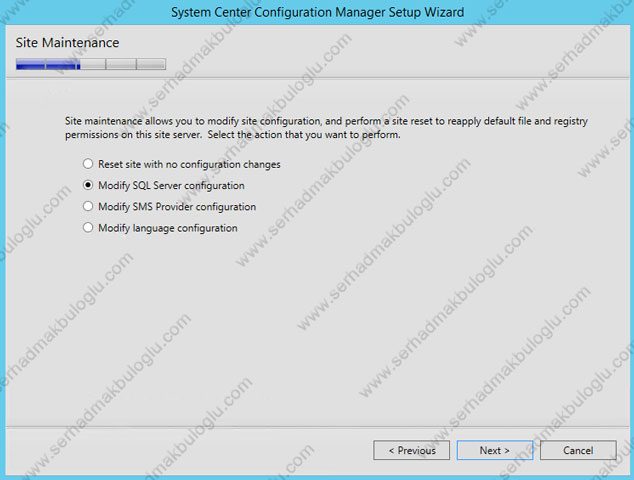The width and height of the screenshot is (634, 480).
Task: Click the Site Maintenance page heading
Action: 68,44
